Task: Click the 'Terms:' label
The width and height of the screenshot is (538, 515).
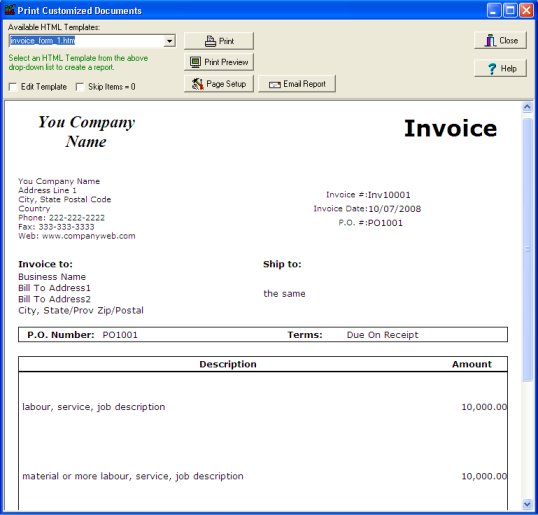Action: tap(305, 335)
